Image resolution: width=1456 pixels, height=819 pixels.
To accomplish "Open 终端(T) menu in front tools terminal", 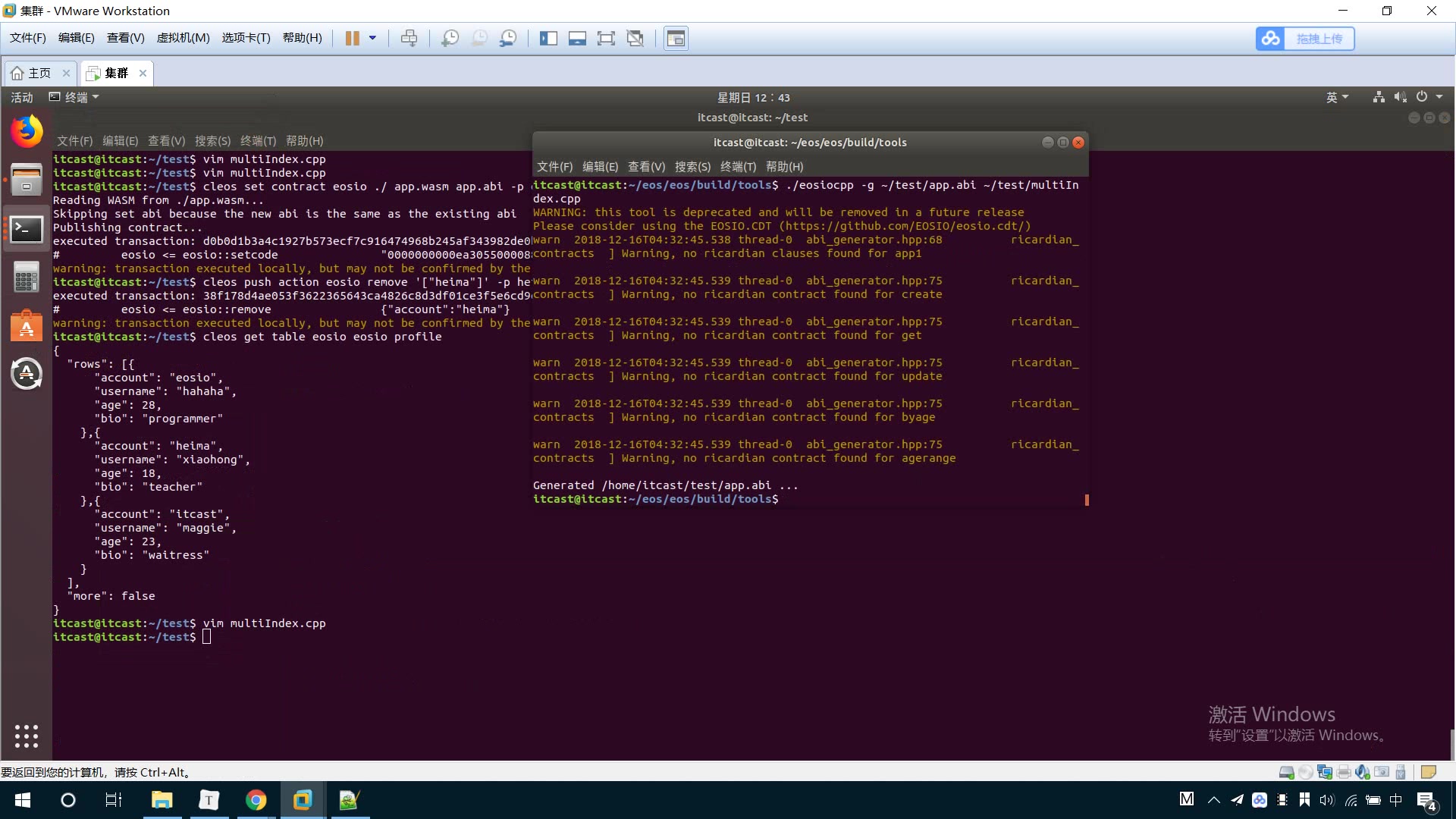I will tap(738, 167).
